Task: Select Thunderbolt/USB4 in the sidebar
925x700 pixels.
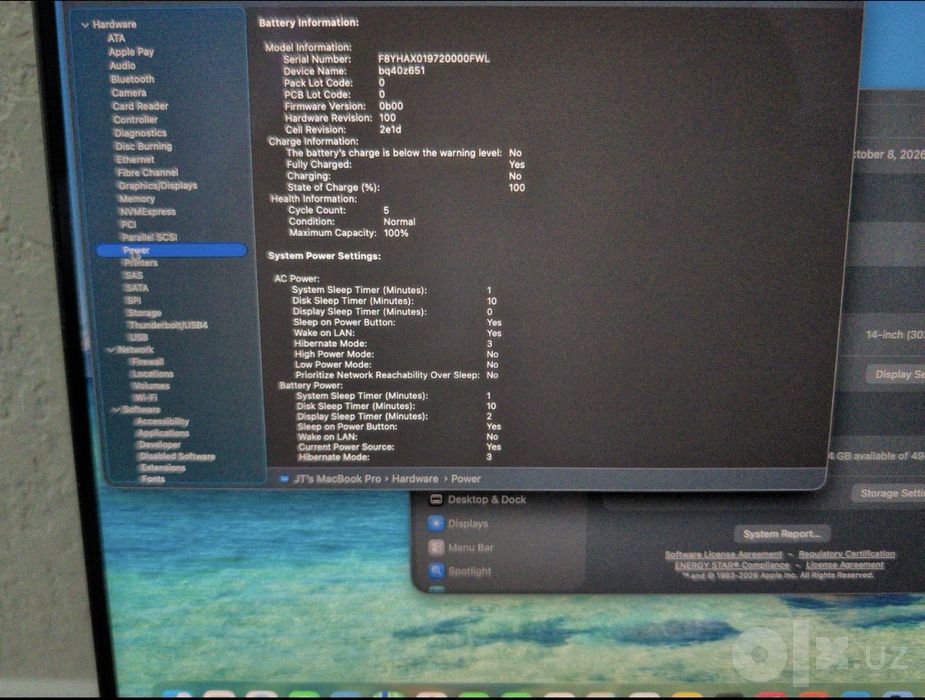Action: 168,325
